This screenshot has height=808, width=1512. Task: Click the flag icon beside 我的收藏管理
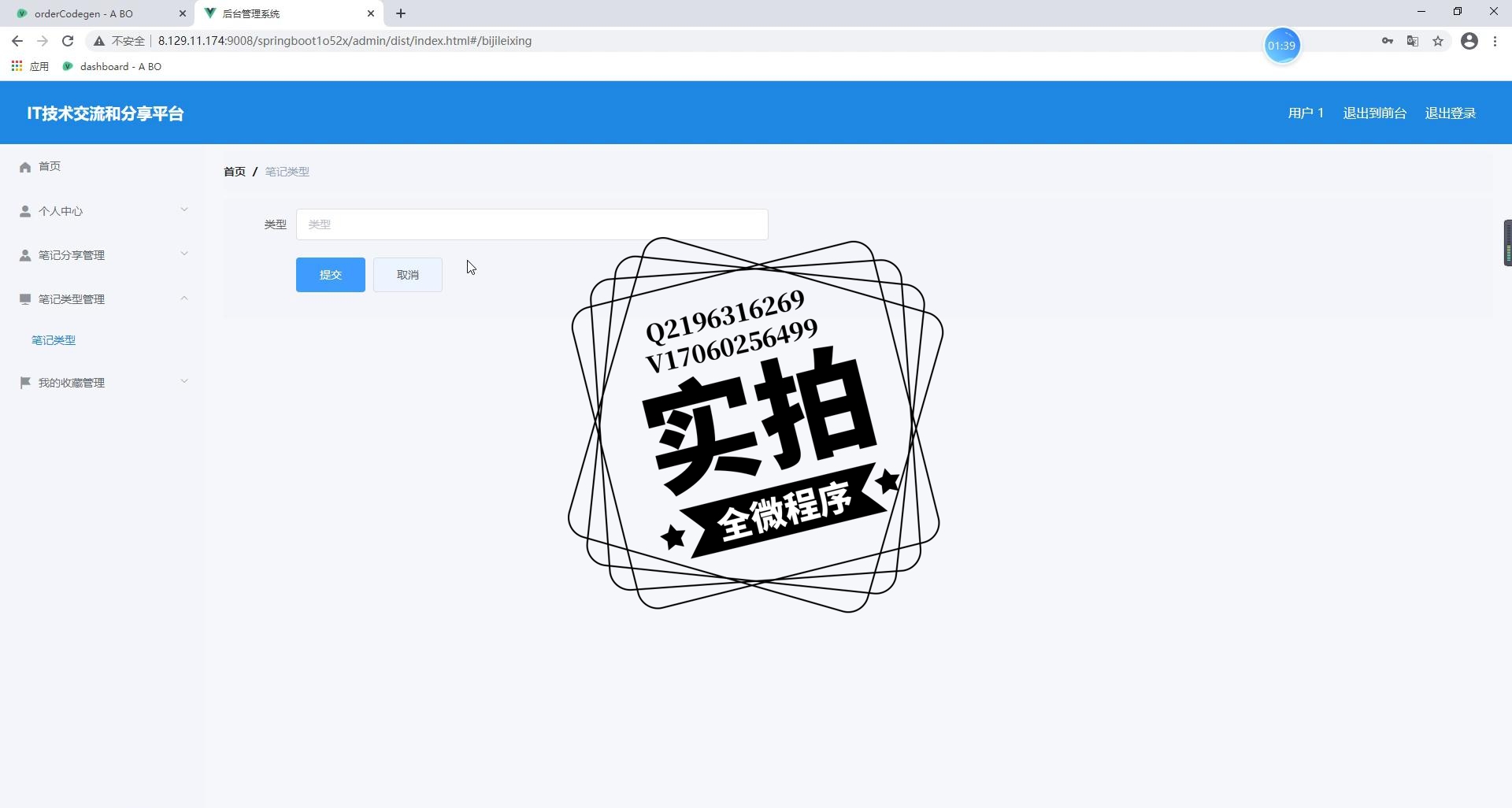point(25,383)
